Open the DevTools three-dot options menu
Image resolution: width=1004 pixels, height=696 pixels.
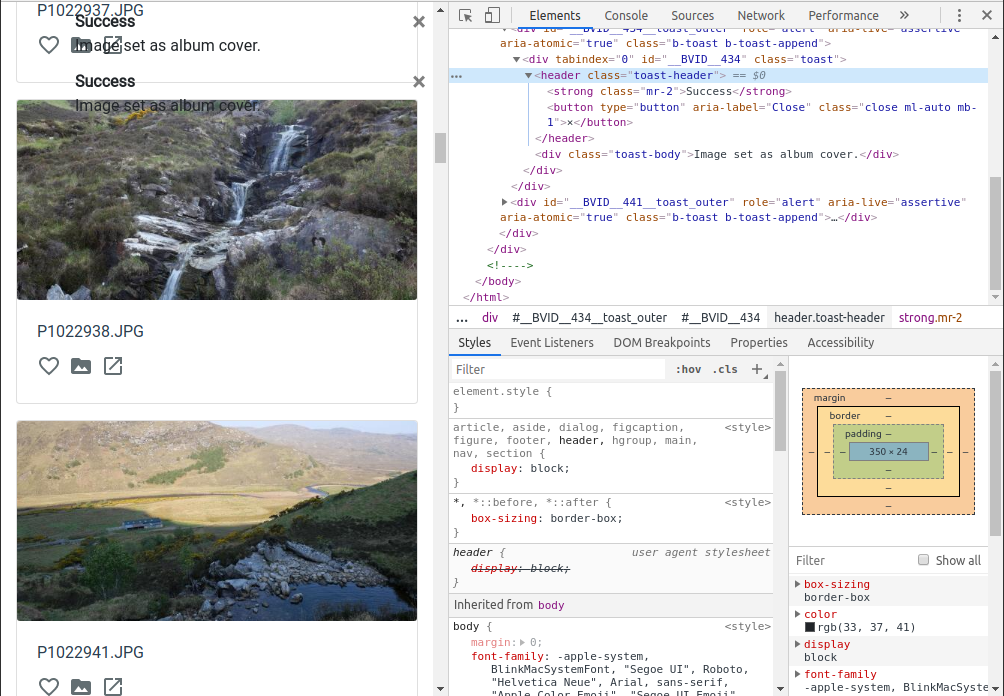coord(959,15)
